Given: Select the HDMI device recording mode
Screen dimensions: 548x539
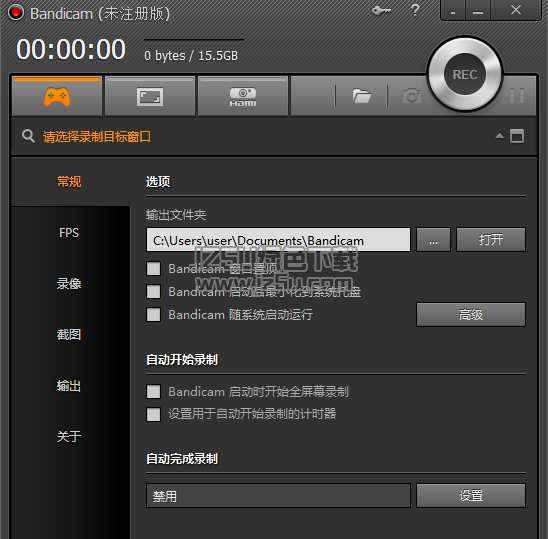Looking at the screenshot, I should pos(243,96).
